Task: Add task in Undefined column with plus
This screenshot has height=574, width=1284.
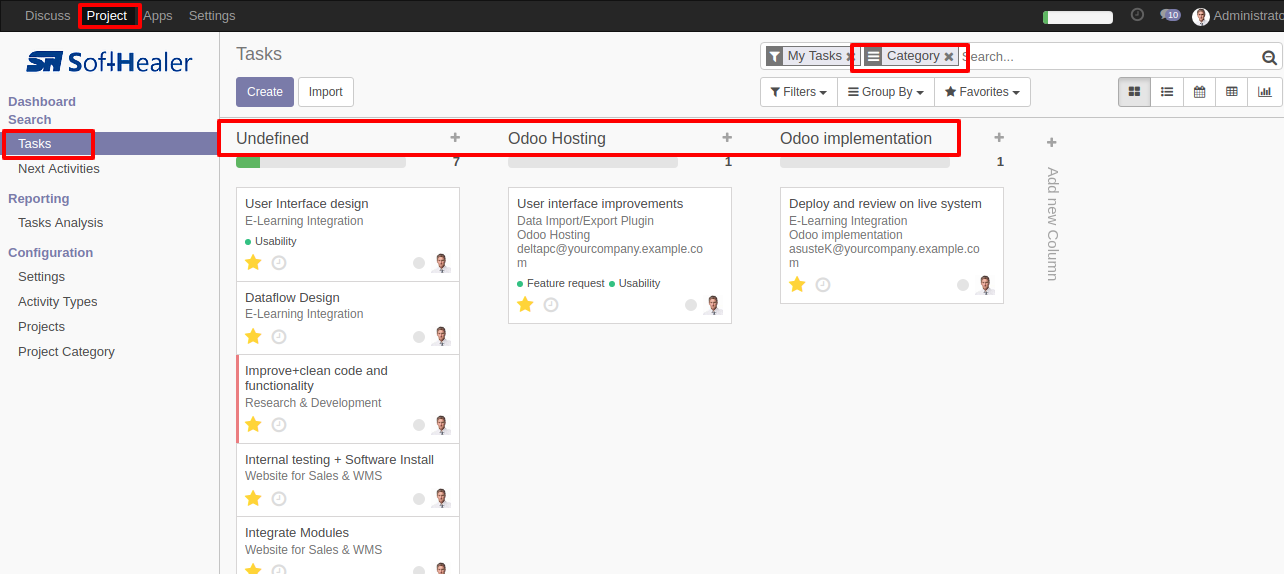Action: click(455, 138)
